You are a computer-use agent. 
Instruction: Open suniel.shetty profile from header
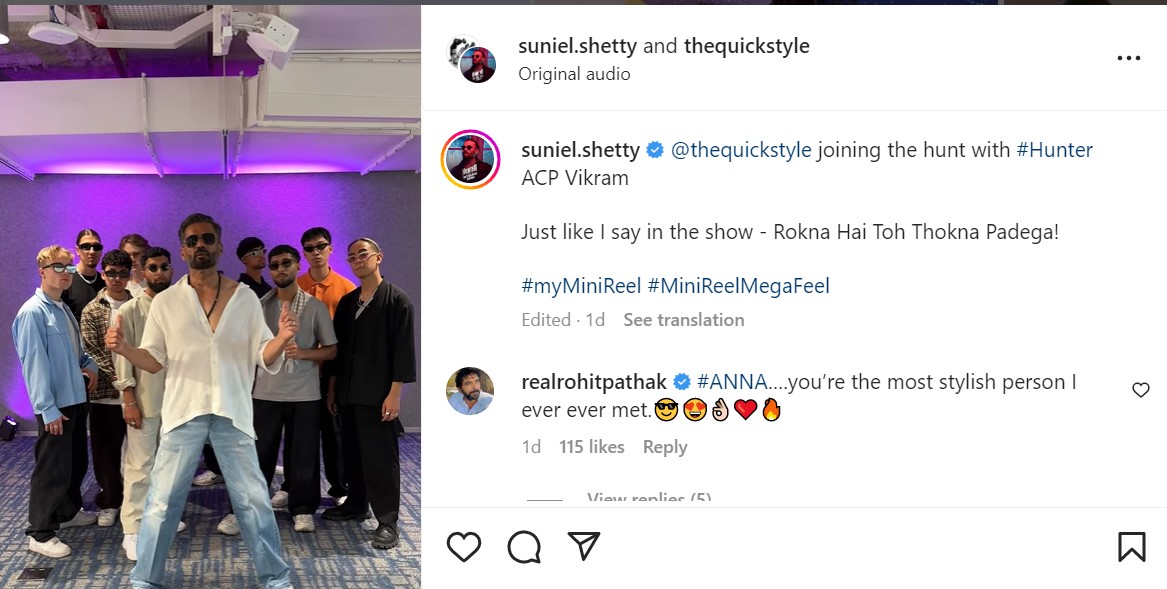click(576, 46)
